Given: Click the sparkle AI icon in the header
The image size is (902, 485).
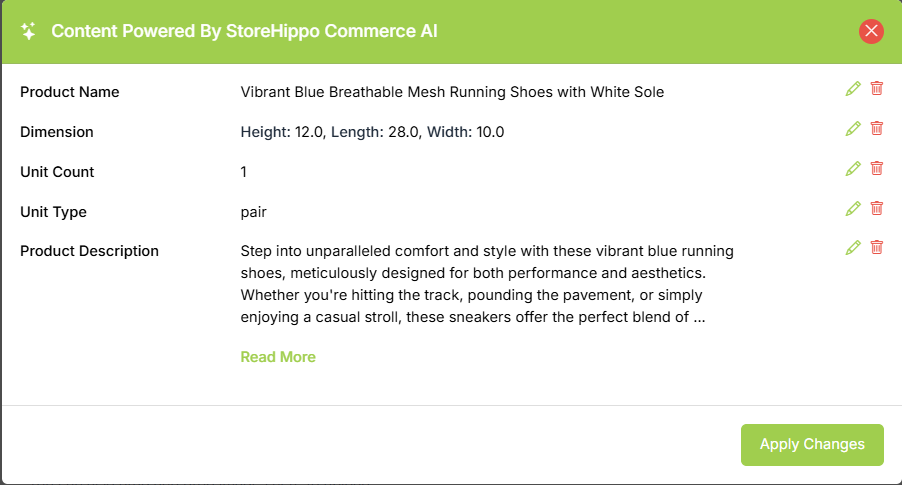Looking at the screenshot, I should (x=29, y=31).
